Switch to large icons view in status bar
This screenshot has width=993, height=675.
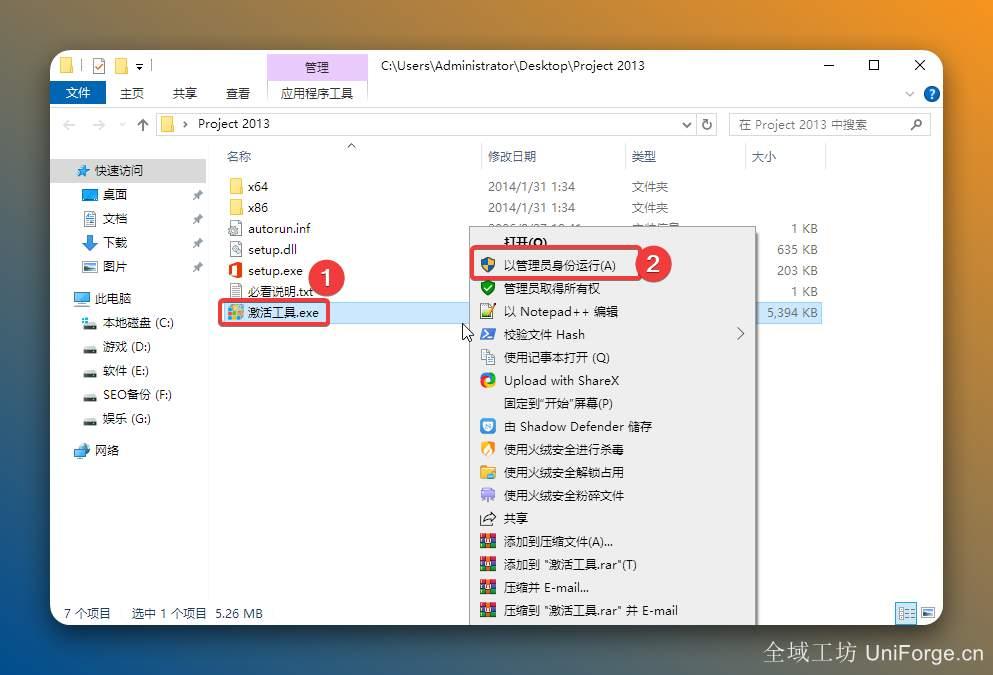coord(928,613)
